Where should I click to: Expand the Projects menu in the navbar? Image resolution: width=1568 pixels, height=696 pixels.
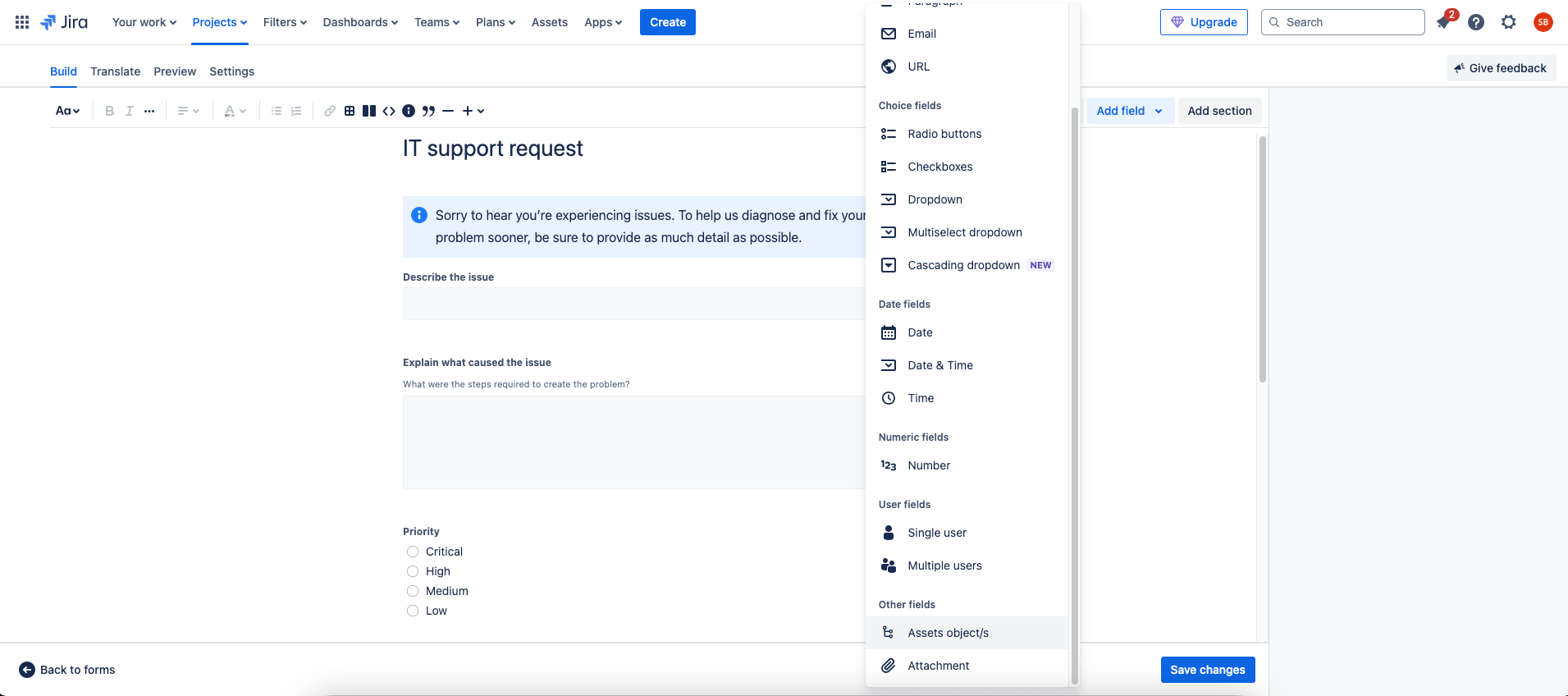pyautogui.click(x=219, y=22)
